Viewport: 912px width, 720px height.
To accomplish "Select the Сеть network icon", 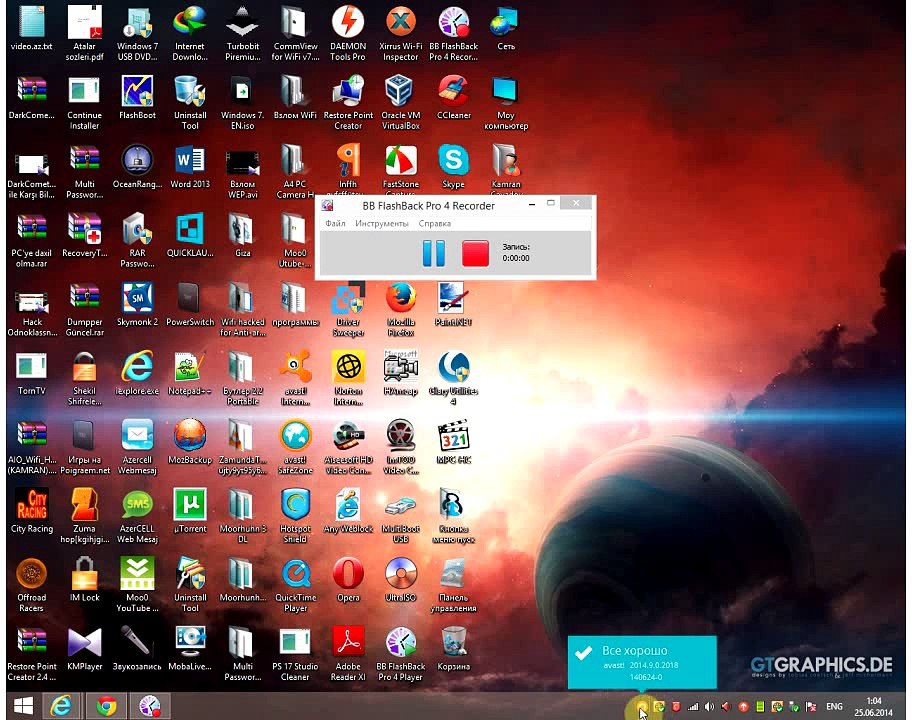I will (x=506, y=28).
